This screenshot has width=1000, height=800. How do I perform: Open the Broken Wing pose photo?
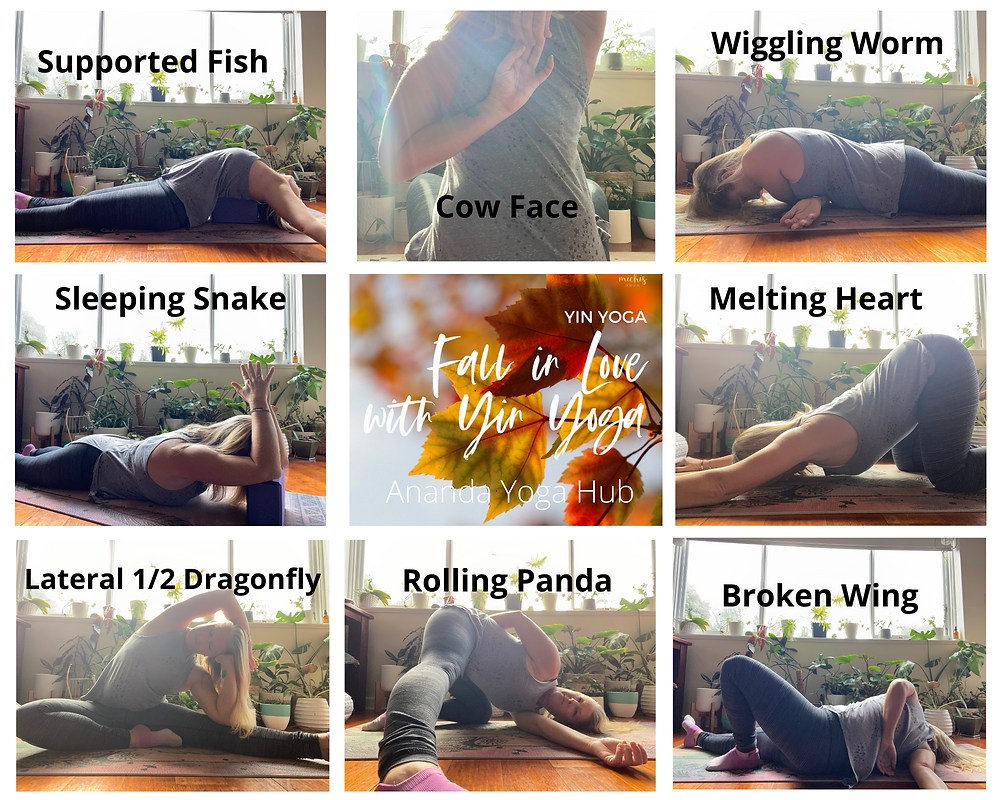829,663
